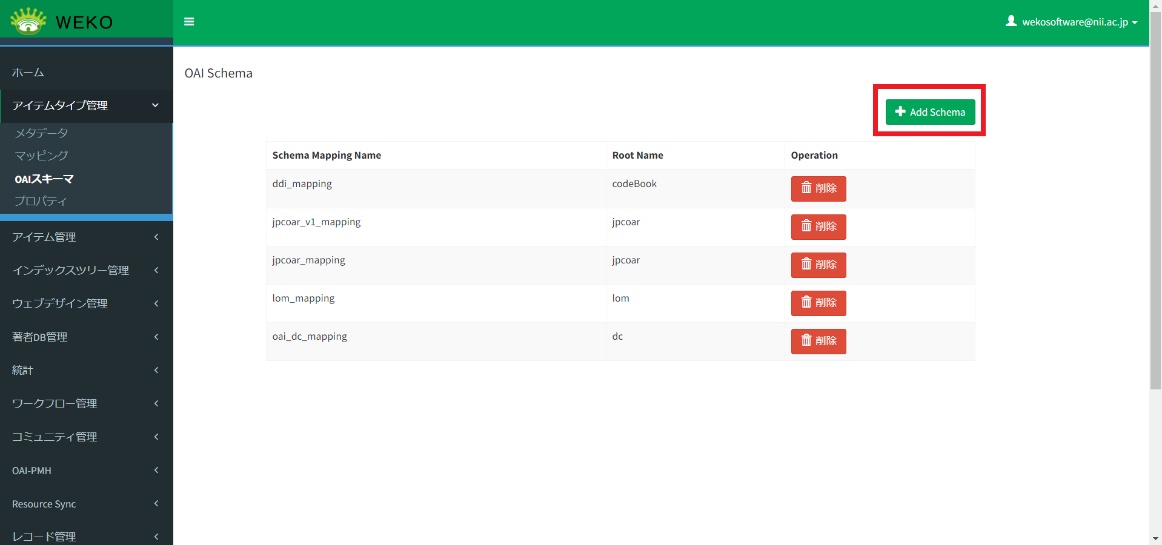Delete the ddi_mapping schema
This screenshot has width=1162, height=545.
pos(818,189)
